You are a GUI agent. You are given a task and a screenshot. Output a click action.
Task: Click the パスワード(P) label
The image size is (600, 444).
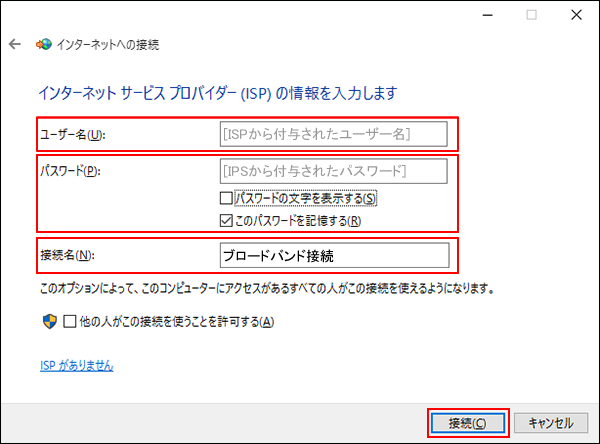pos(69,170)
